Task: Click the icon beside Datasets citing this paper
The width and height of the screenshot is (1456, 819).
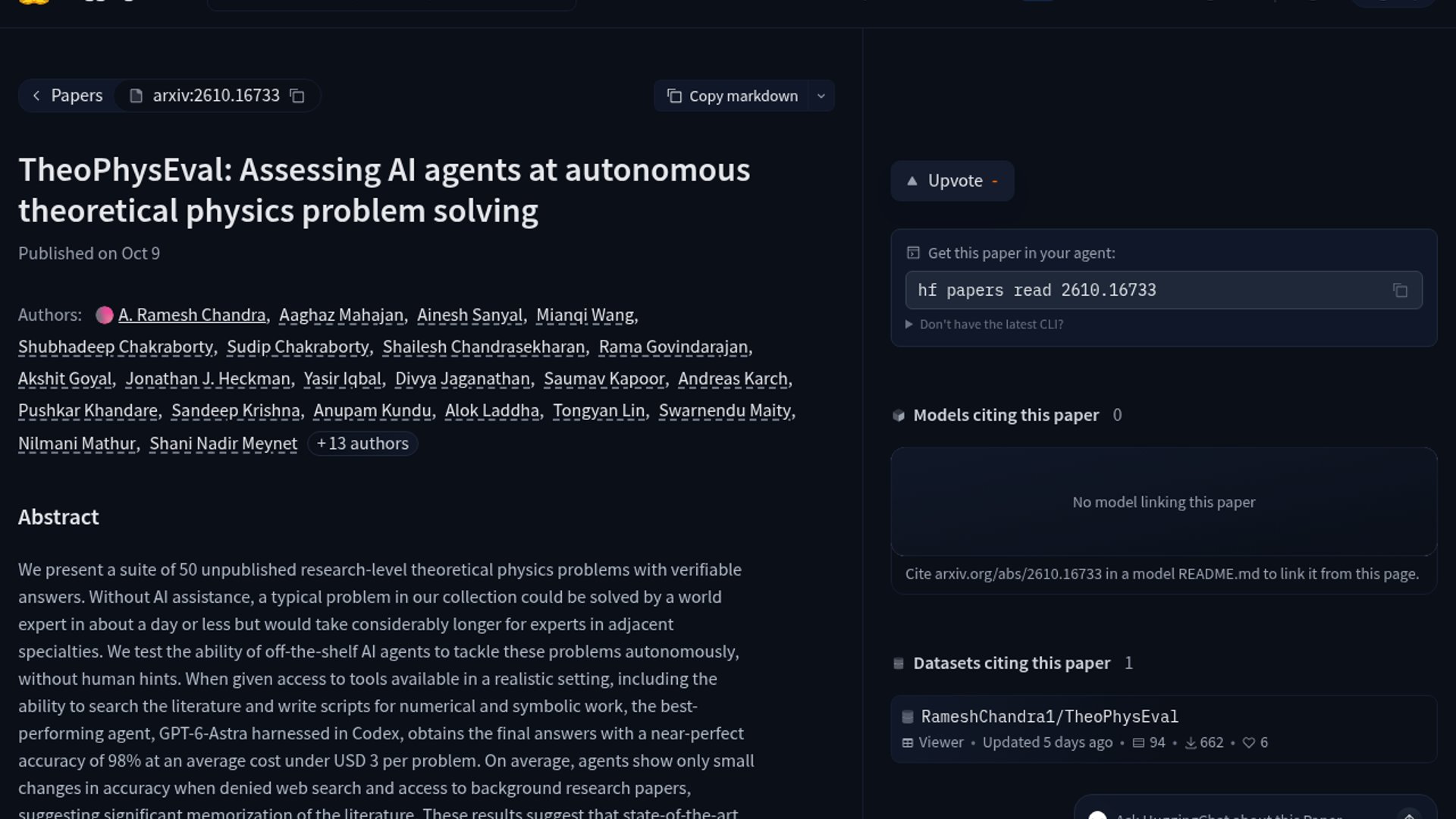Action: click(899, 664)
